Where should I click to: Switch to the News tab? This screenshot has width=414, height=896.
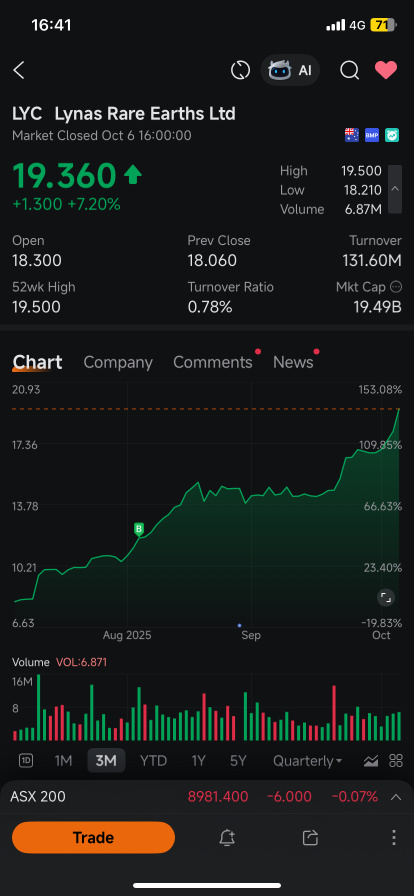tap(293, 362)
